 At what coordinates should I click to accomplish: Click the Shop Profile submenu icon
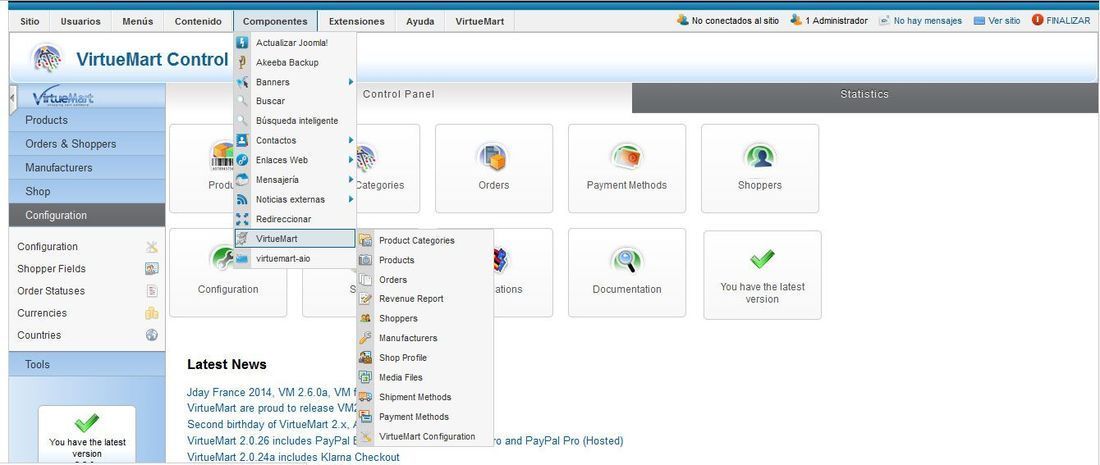(365, 358)
